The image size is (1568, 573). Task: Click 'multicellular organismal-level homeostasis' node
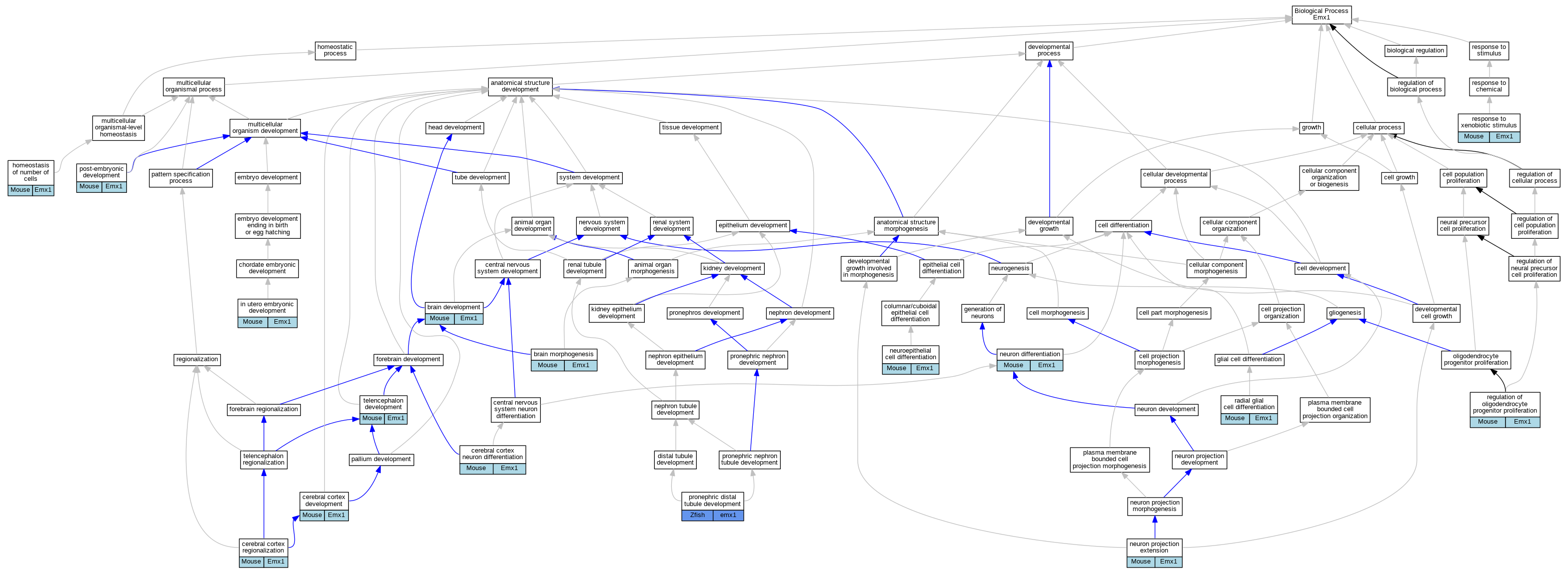point(118,128)
